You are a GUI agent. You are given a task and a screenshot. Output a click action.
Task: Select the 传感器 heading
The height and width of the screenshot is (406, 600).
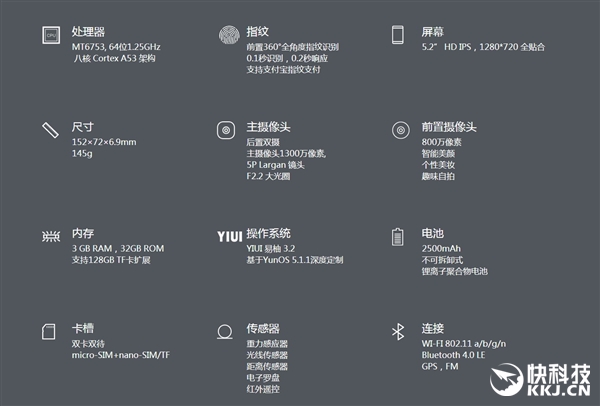point(263,328)
